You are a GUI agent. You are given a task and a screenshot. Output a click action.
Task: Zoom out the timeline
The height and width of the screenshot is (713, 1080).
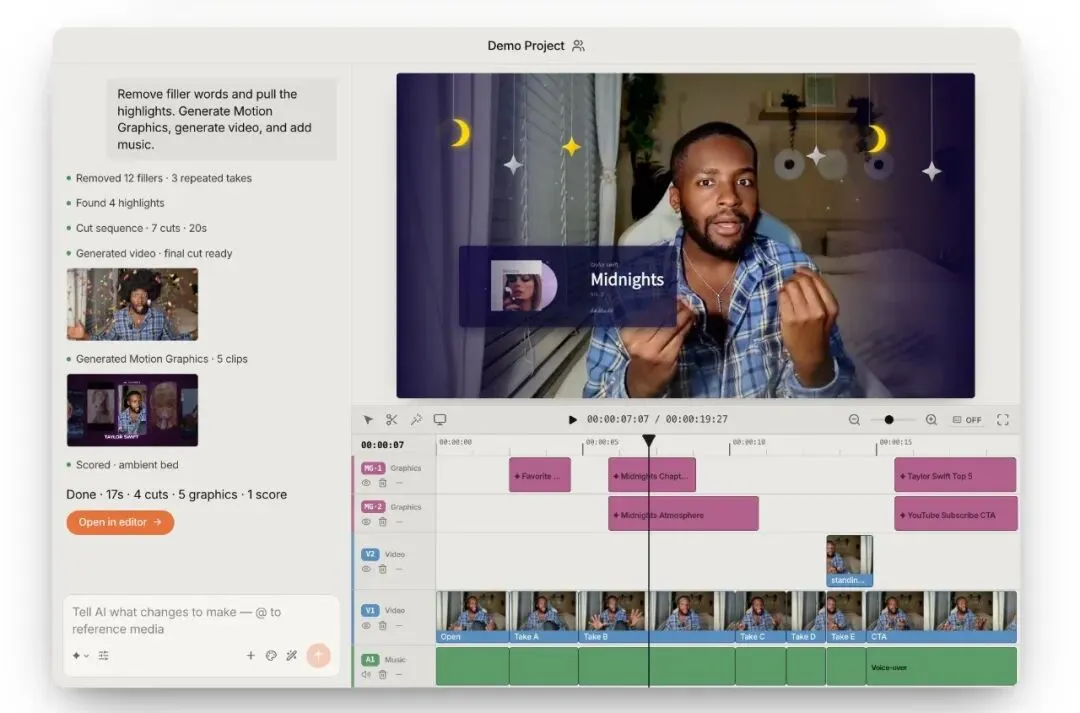click(x=854, y=420)
